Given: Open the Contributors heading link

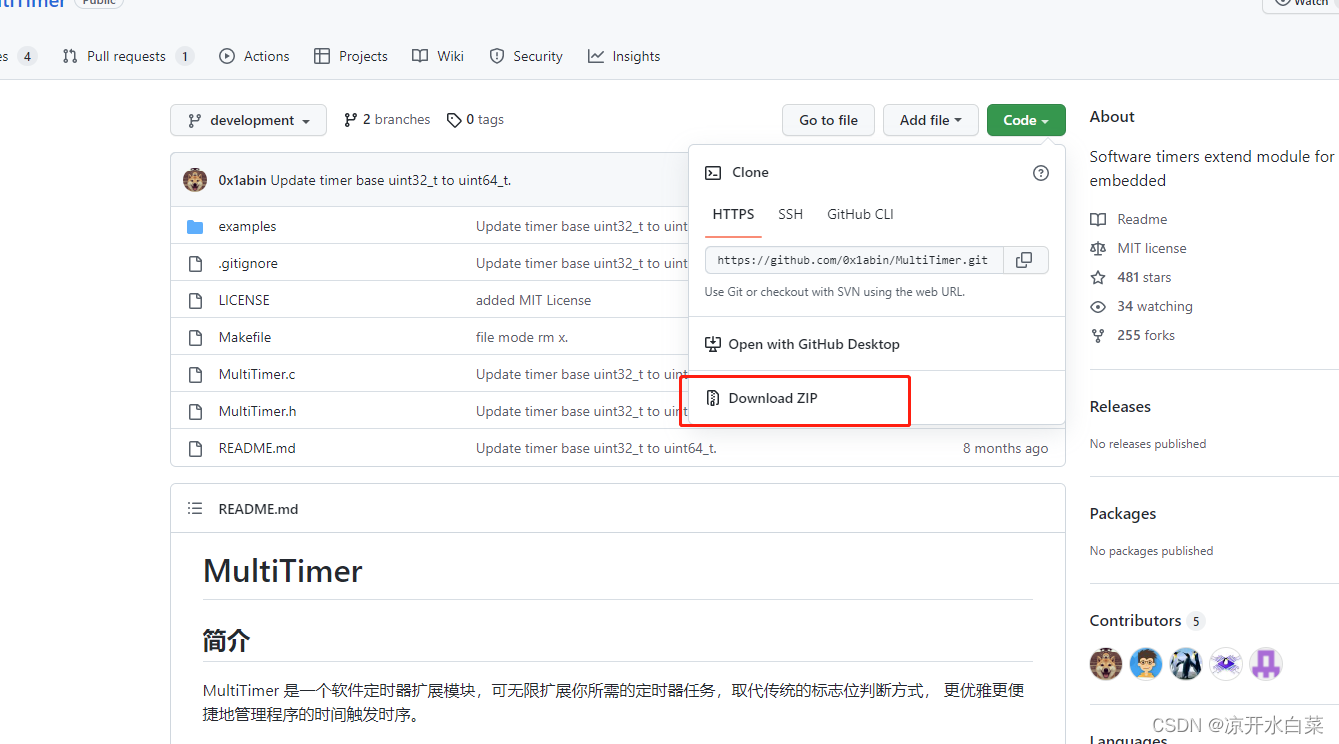Looking at the screenshot, I should point(1147,620).
